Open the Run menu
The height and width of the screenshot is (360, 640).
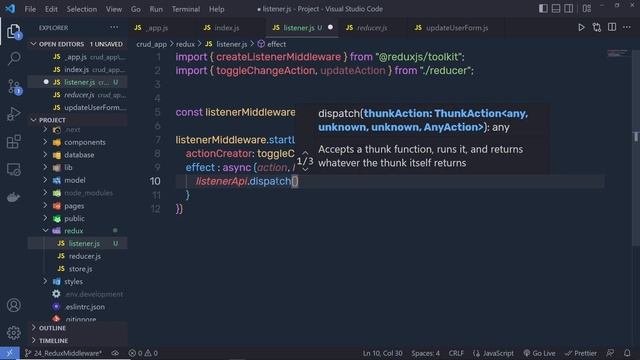(x=156, y=9)
